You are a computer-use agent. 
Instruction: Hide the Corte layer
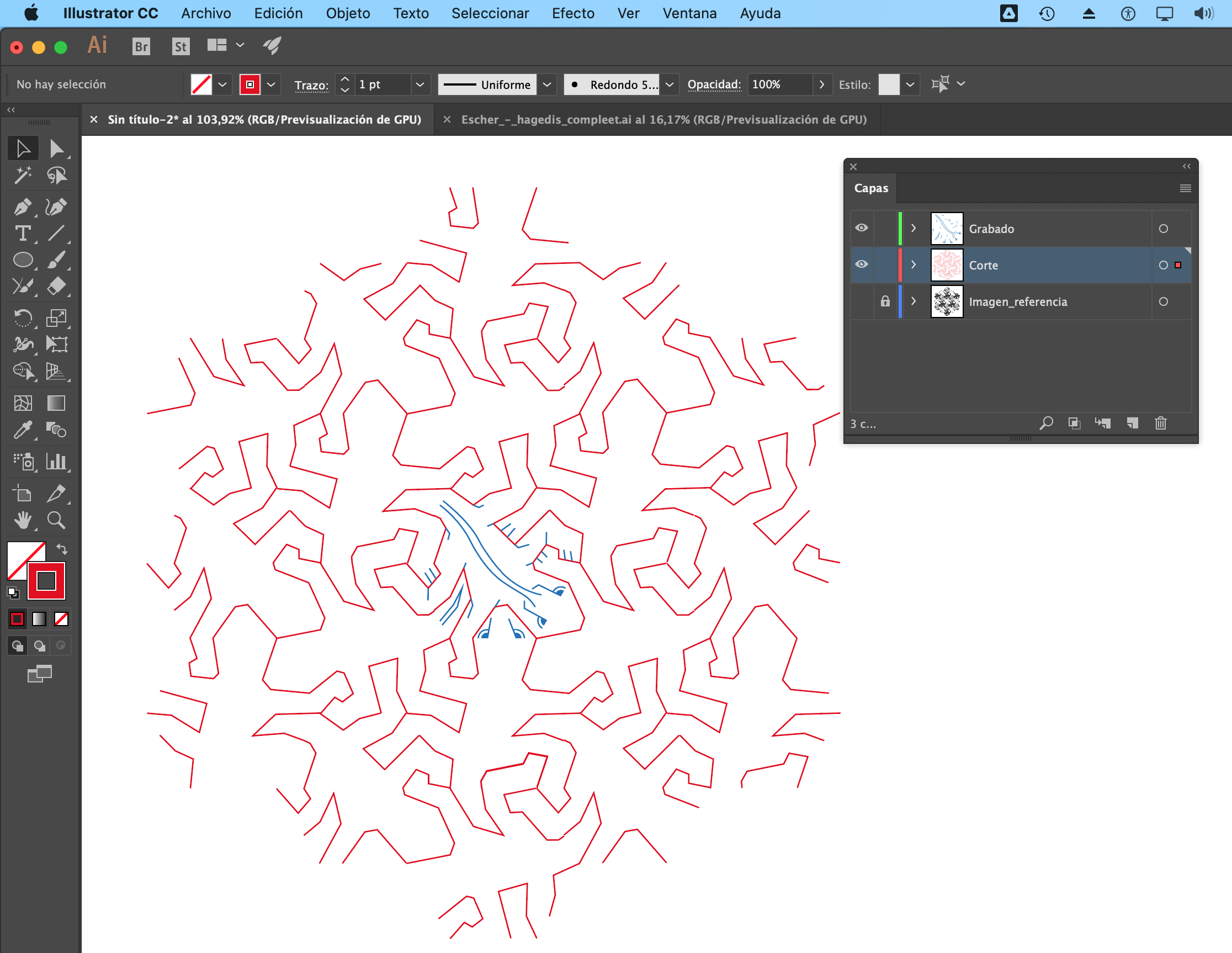click(862, 264)
